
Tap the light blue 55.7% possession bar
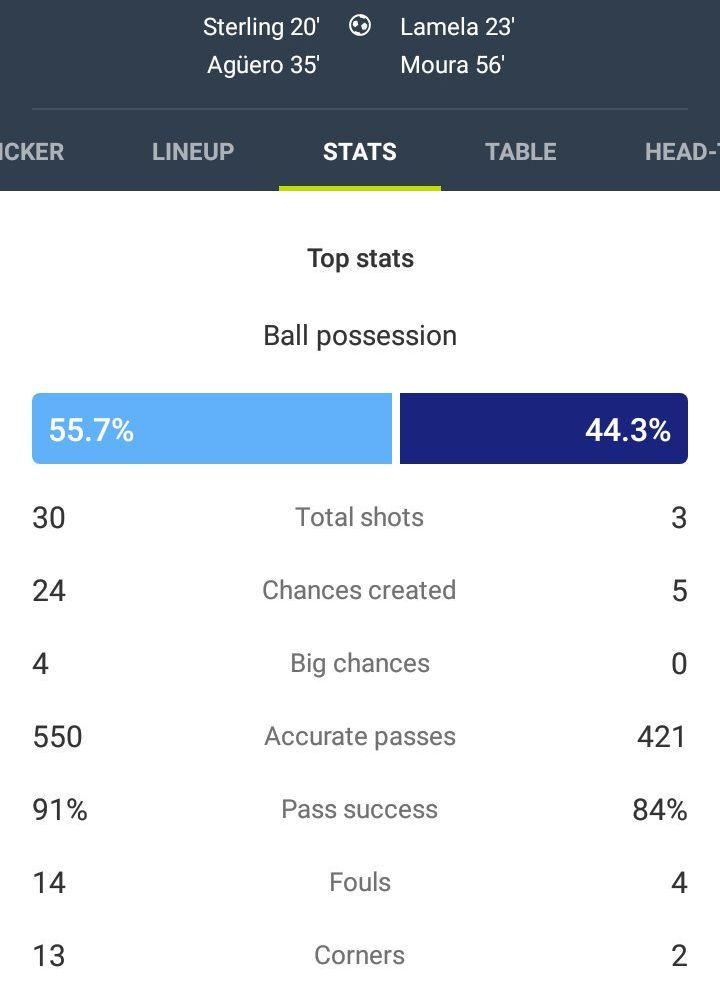pyautogui.click(x=212, y=429)
